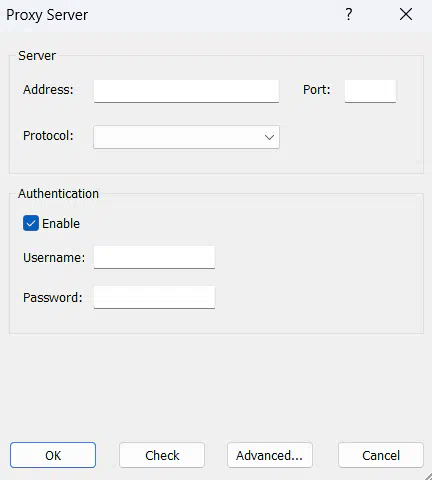
Task: Close the Proxy Server dialog
Action: 406,14
